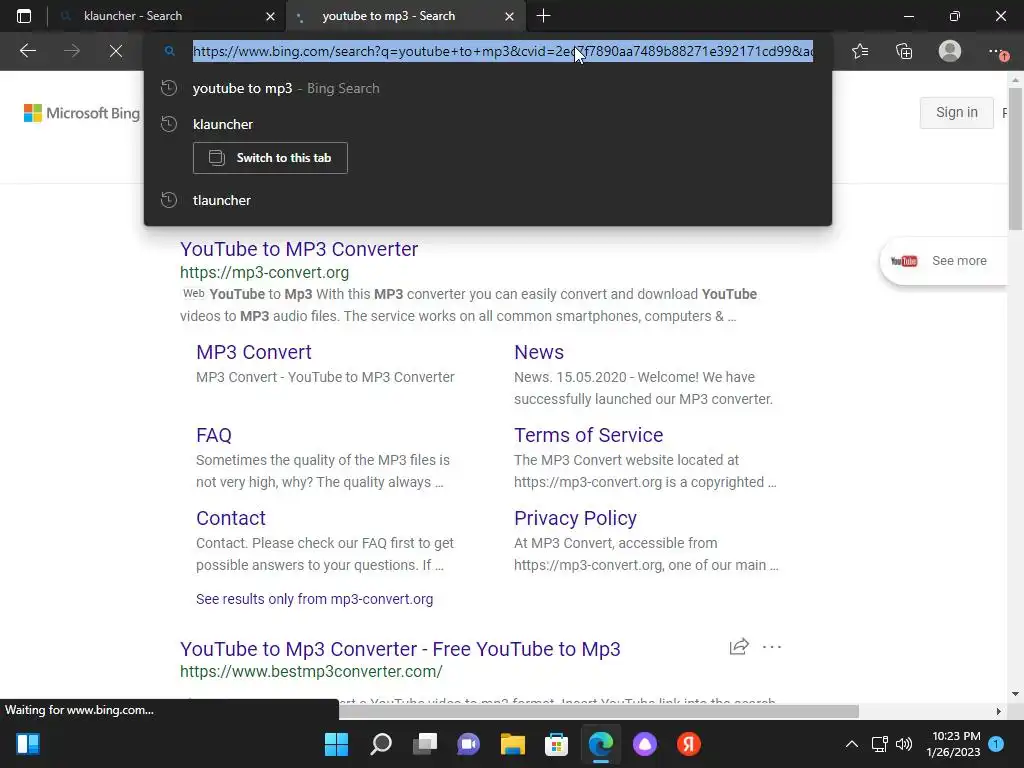This screenshot has width=1024, height=768.
Task: Click the Microsoft Edge taskbar icon
Action: [x=601, y=744]
